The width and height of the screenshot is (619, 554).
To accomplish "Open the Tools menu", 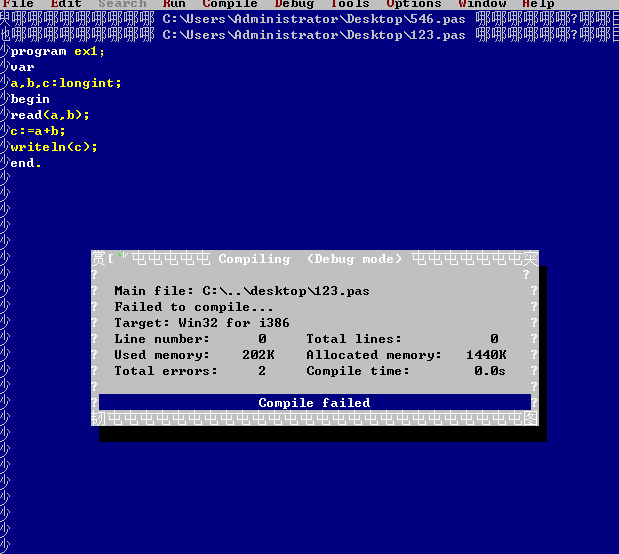I will click(350, 4).
